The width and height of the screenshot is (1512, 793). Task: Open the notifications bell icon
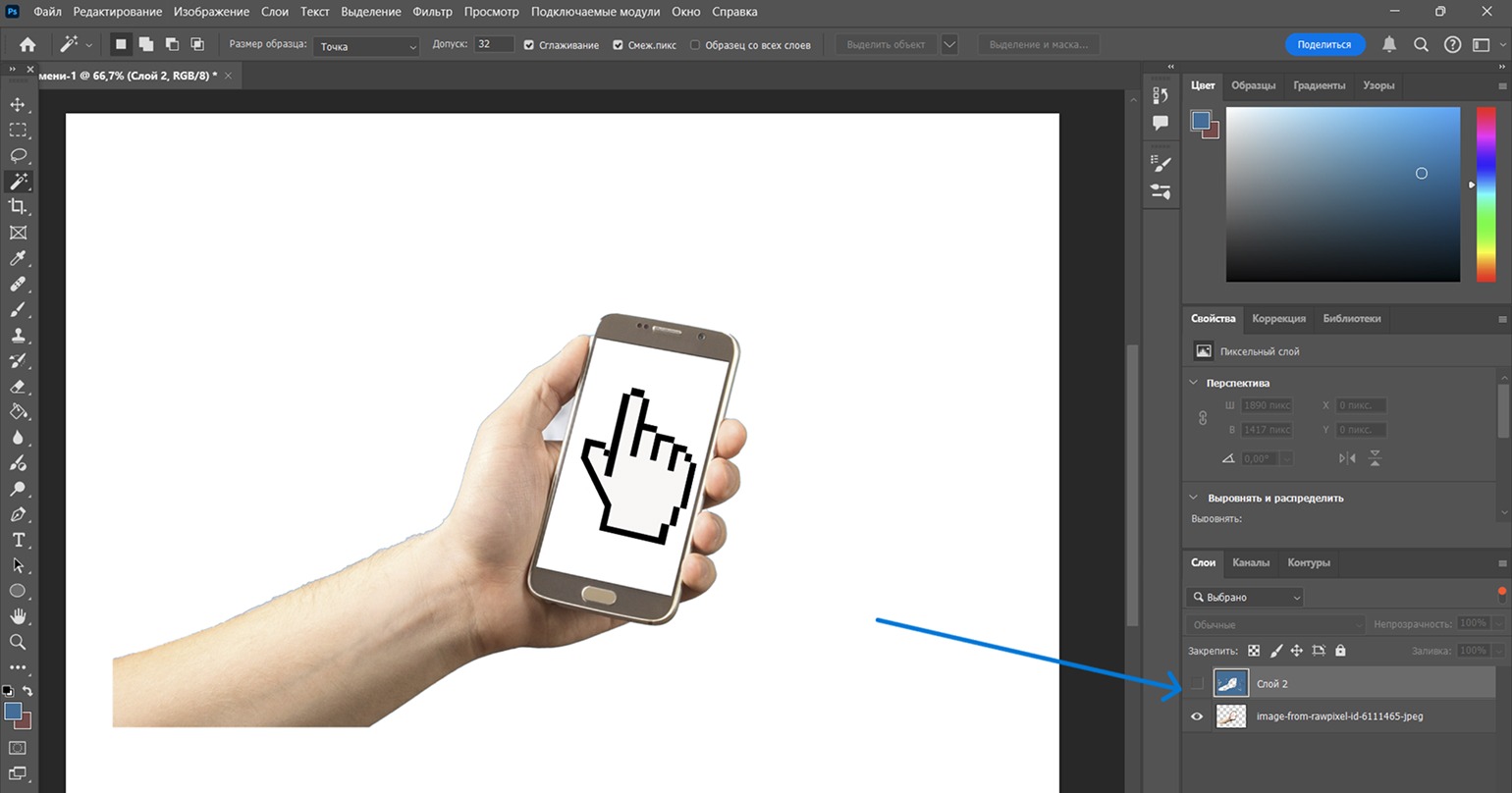pos(1389,44)
